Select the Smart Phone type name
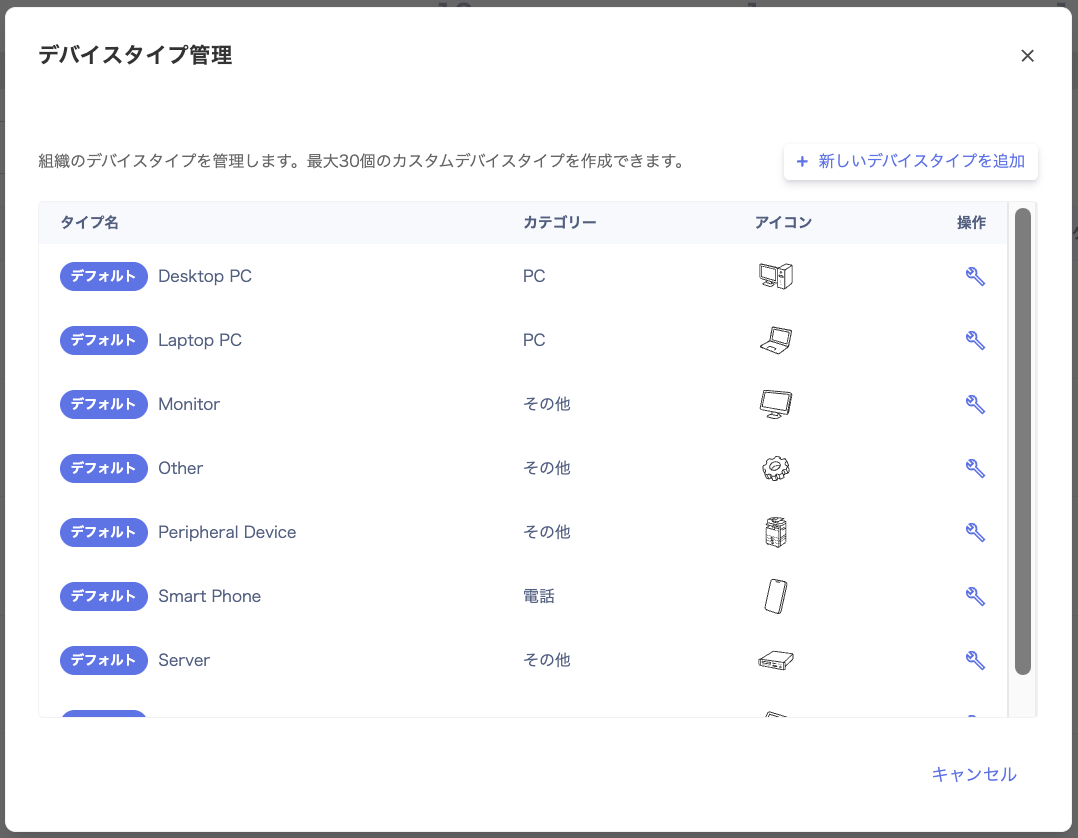Image resolution: width=1078 pixels, height=838 pixels. pyautogui.click(x=210, y=596)
